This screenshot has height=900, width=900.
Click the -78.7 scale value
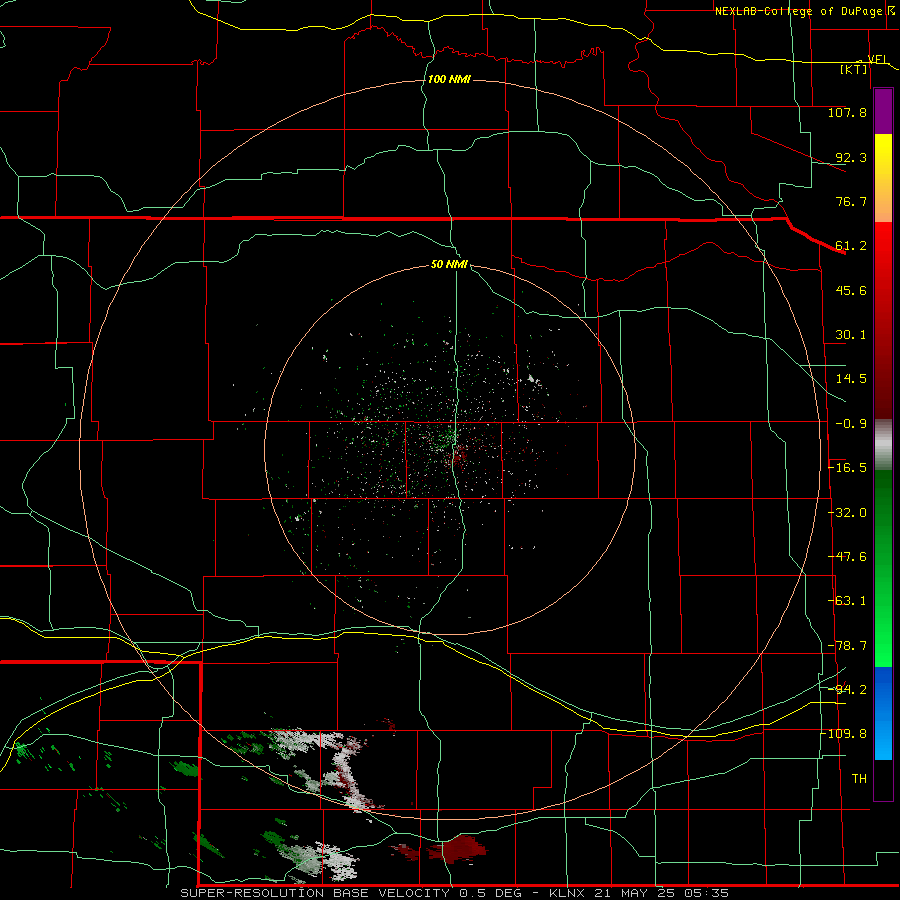[x=847, y=646]
